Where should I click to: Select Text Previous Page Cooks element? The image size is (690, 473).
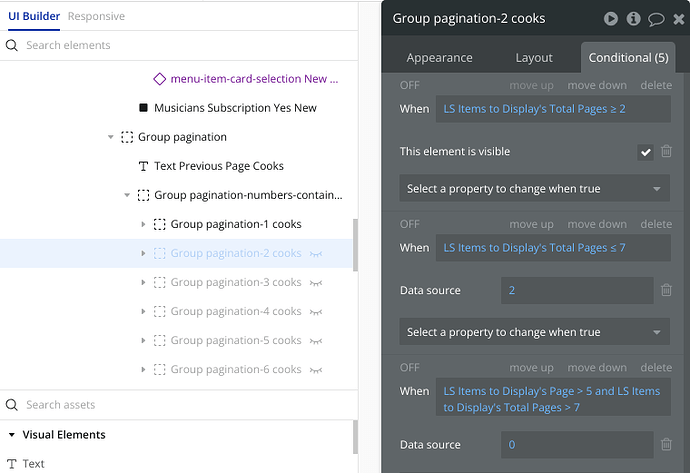point(218,166)
